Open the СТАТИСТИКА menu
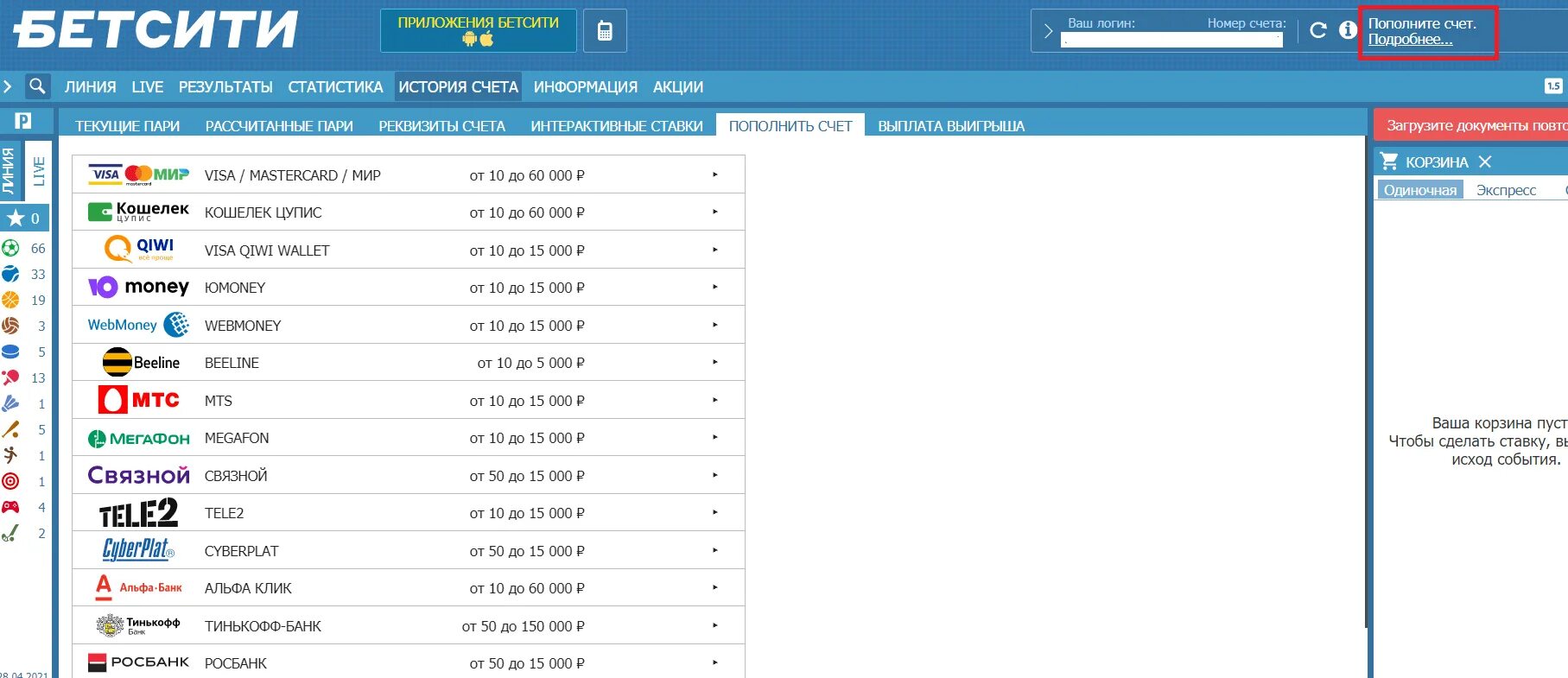The width and height of the screenshot is (1568, 678). [335, 86]
